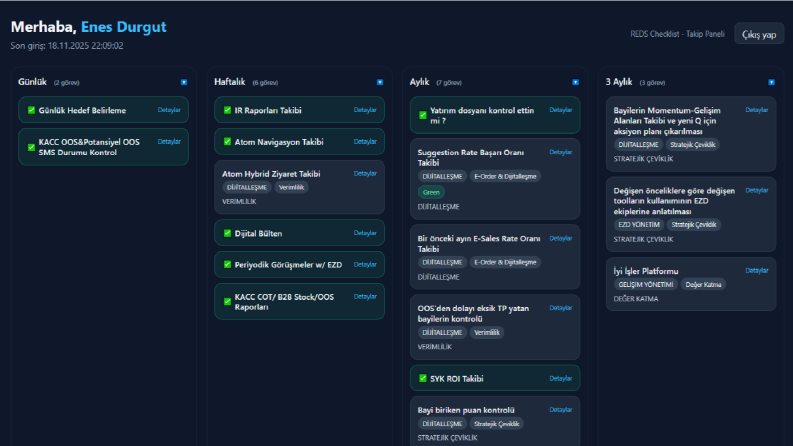Click the Atom Hybrid Ziyaret Takibi title
793x446 pixels.
pyautogui.click(x=271, y=174)
